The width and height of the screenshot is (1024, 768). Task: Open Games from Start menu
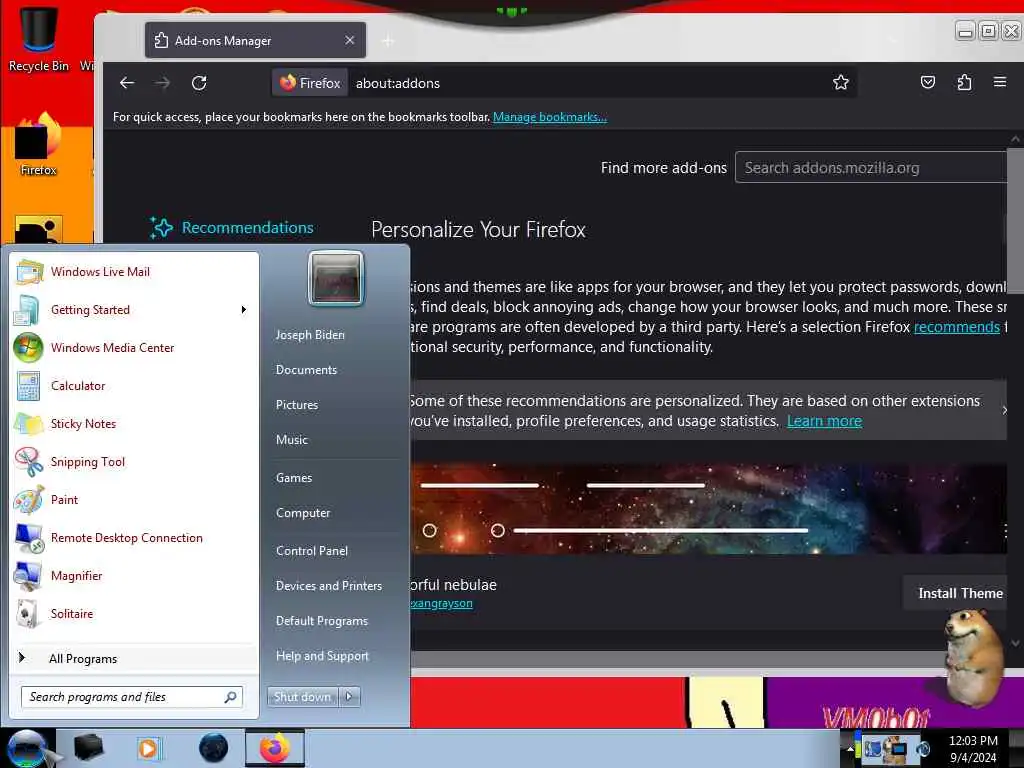click(x=294, y=478)
